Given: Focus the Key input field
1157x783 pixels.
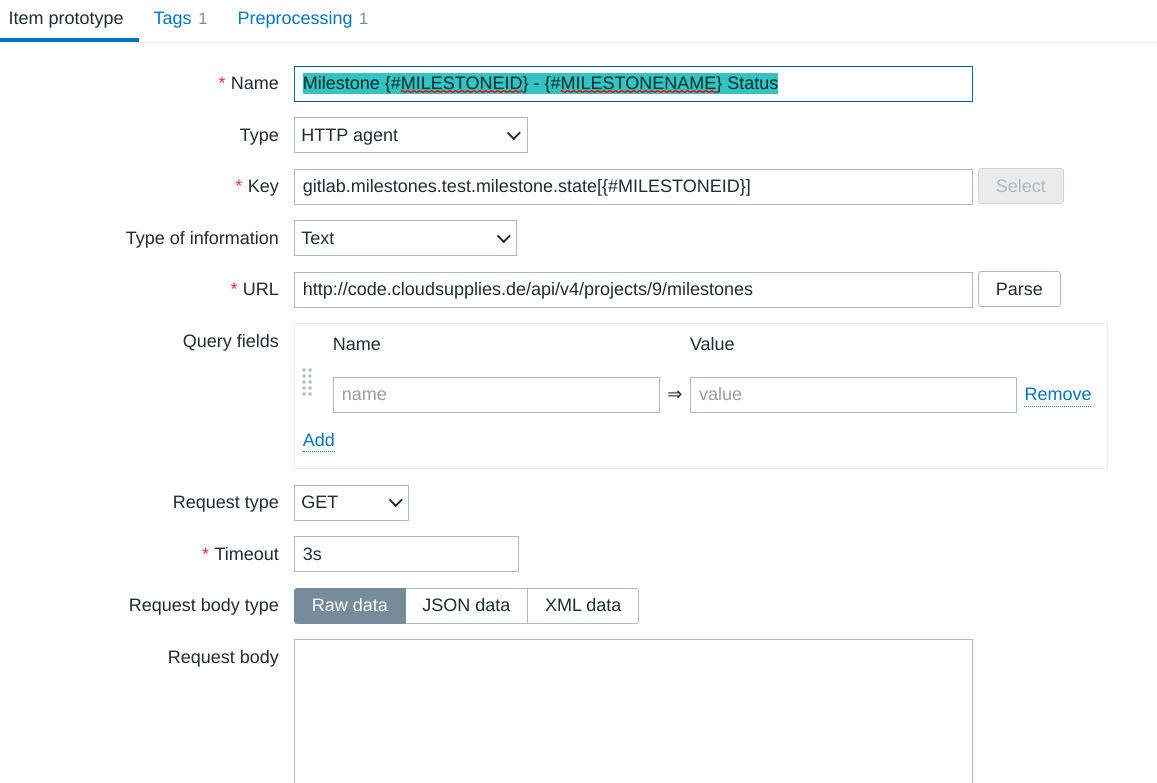Looking at the screenshot, I should (632, 186).
